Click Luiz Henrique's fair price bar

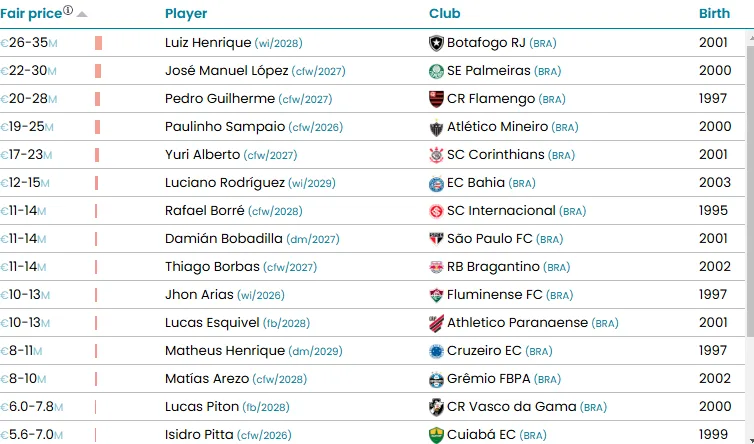point(98,43)
